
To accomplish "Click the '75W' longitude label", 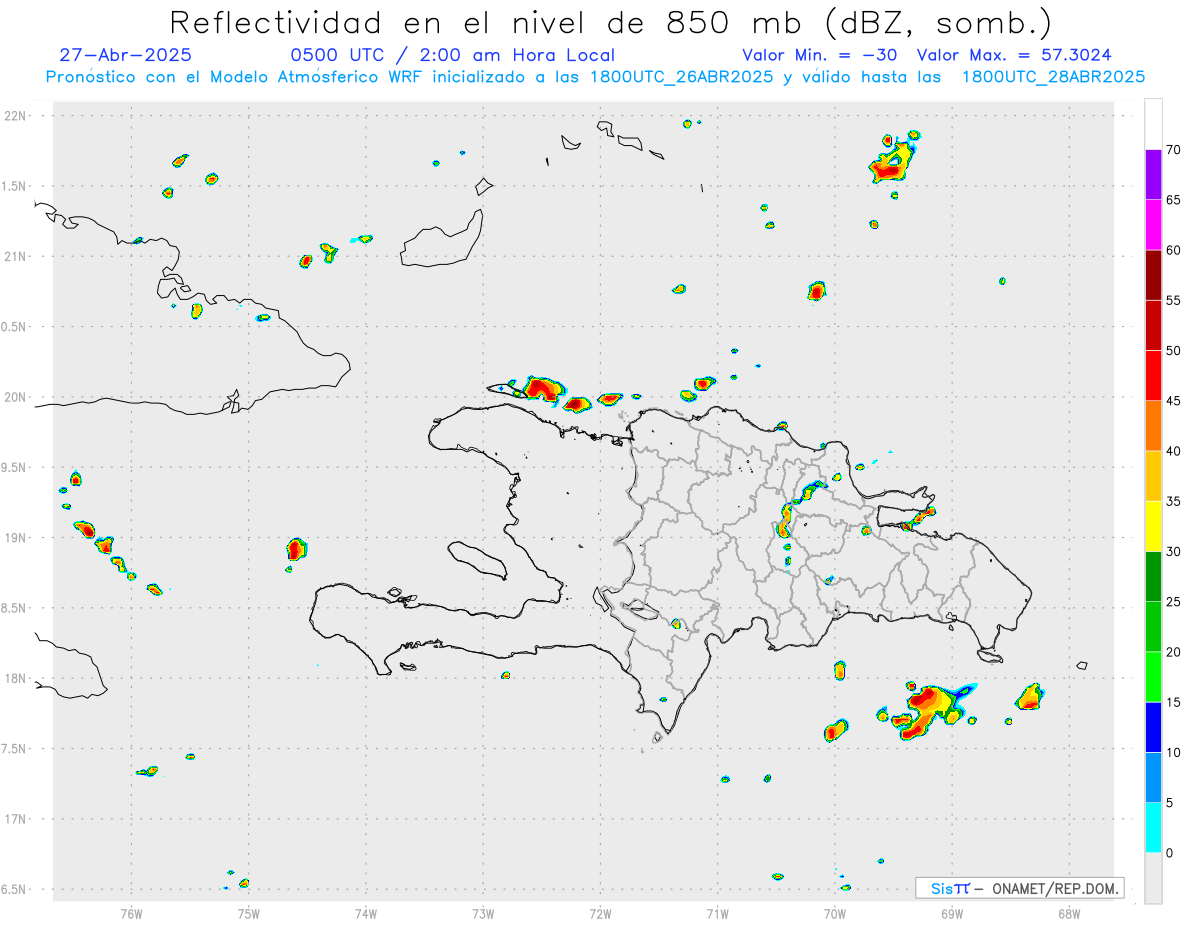I will 248,913.
